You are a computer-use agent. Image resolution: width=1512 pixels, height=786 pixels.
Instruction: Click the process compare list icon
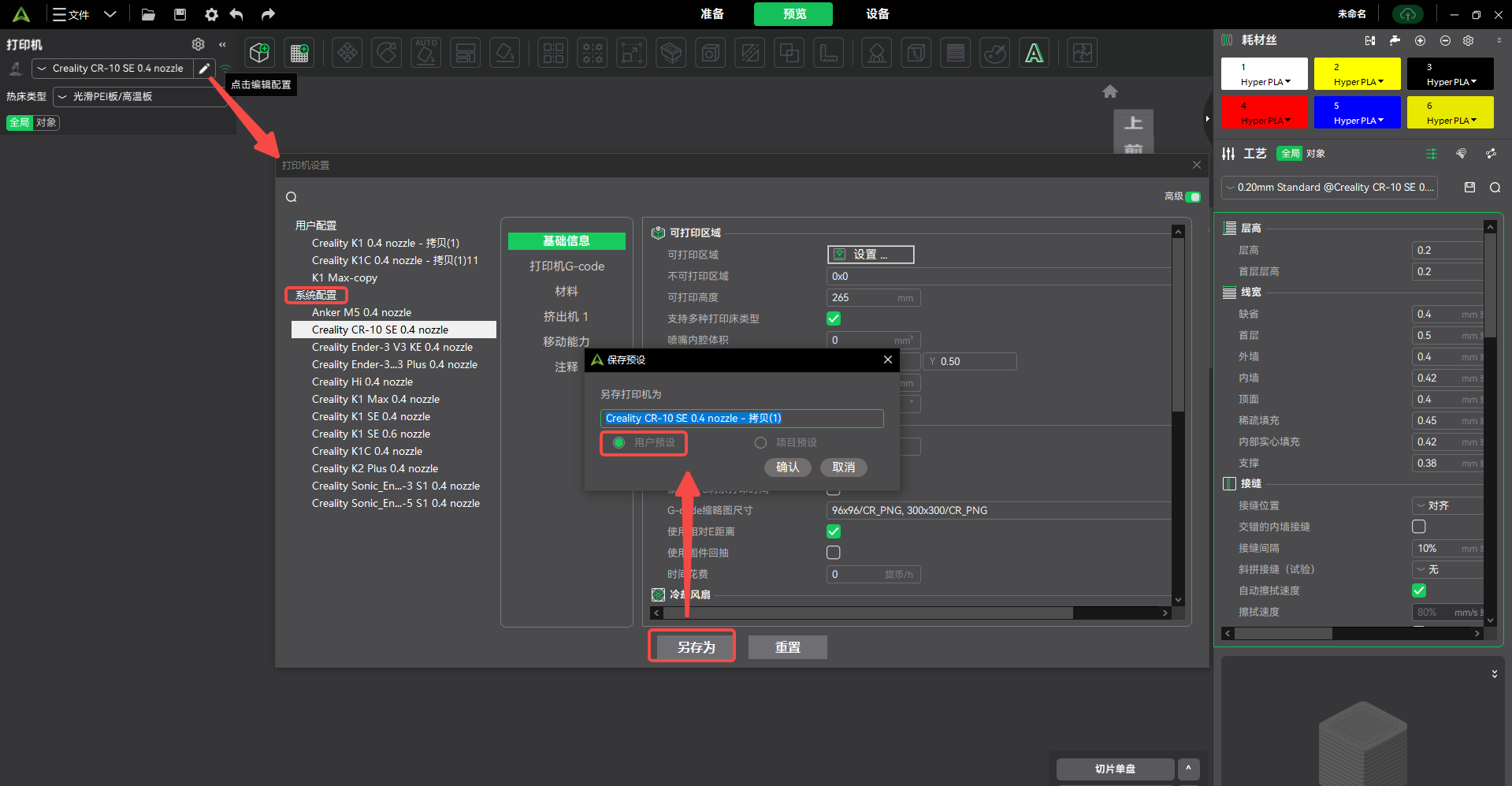[x=1432, y=154]
